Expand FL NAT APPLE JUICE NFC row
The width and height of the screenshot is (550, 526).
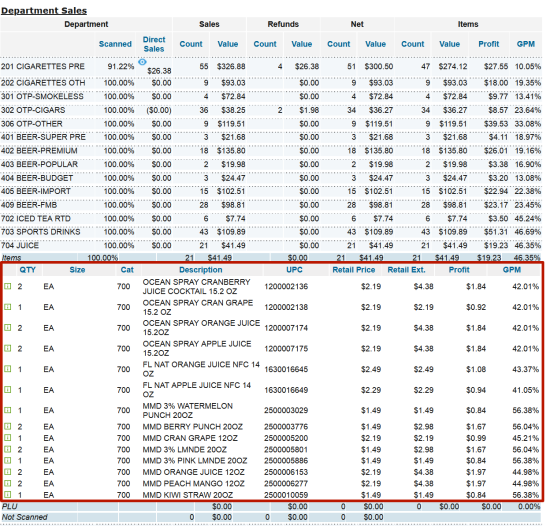click(8, 390)
